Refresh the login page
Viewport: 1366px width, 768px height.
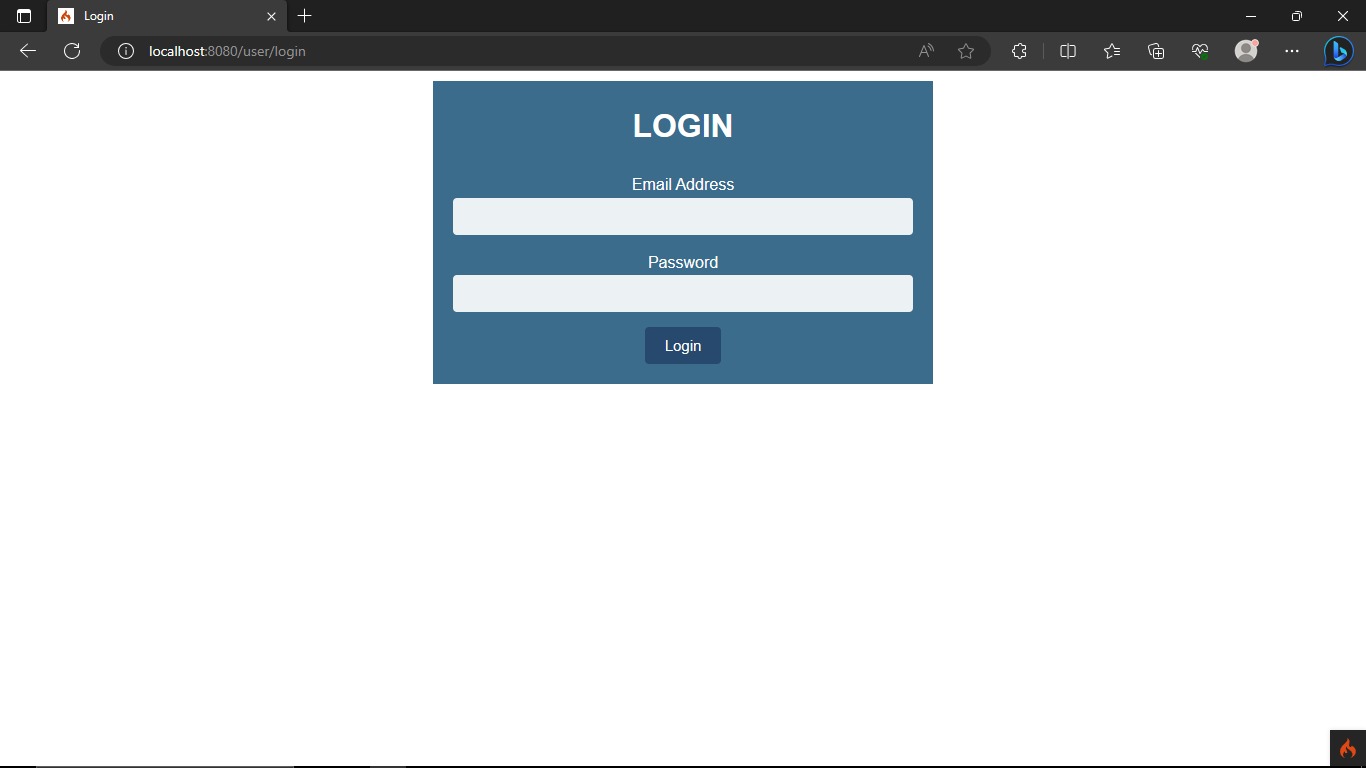click(x=71, y=51)
